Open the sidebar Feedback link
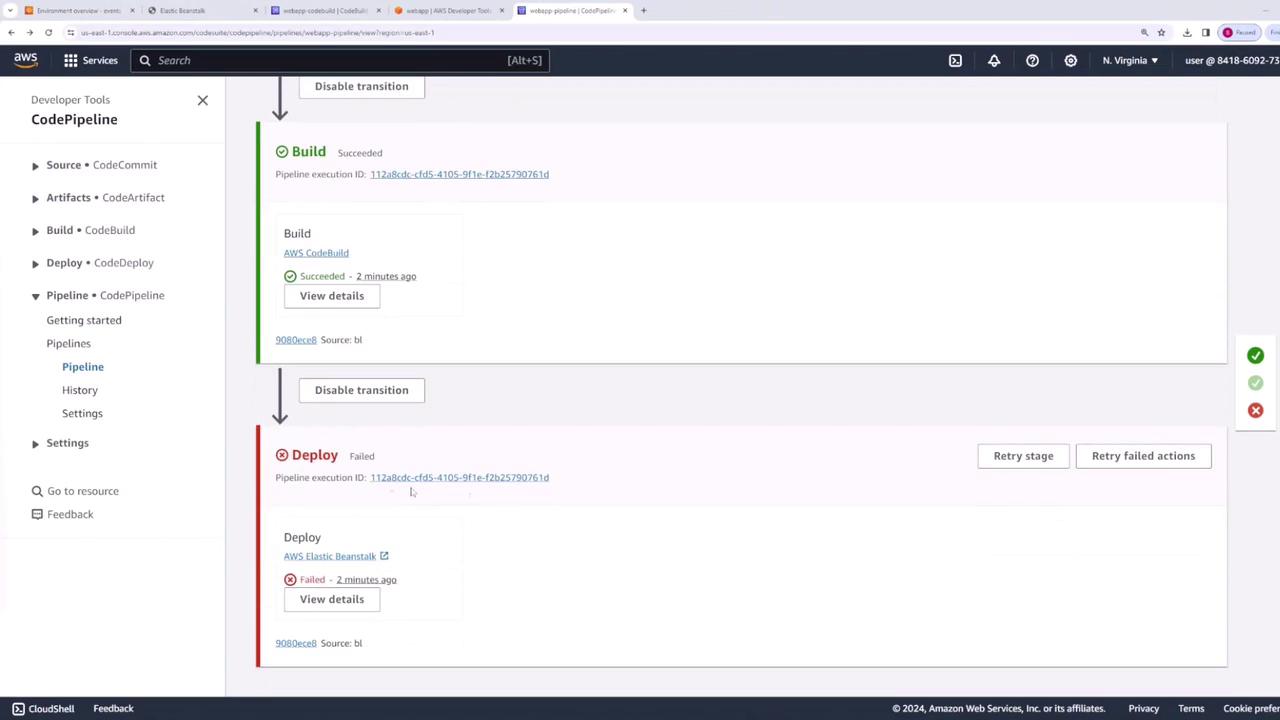The width and height of the screenshot is (1280, 720). point(70,514)
